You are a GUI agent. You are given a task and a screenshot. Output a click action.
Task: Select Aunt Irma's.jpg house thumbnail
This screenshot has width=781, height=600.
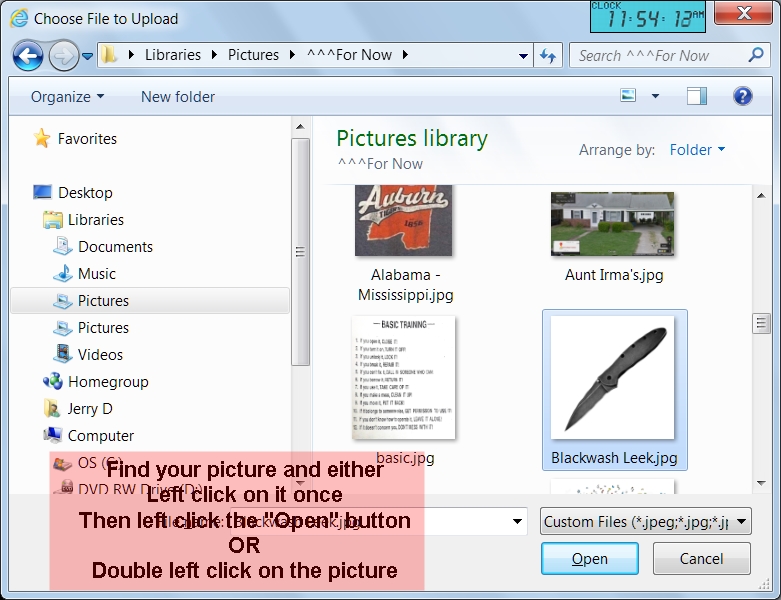(x=612, y=224)
